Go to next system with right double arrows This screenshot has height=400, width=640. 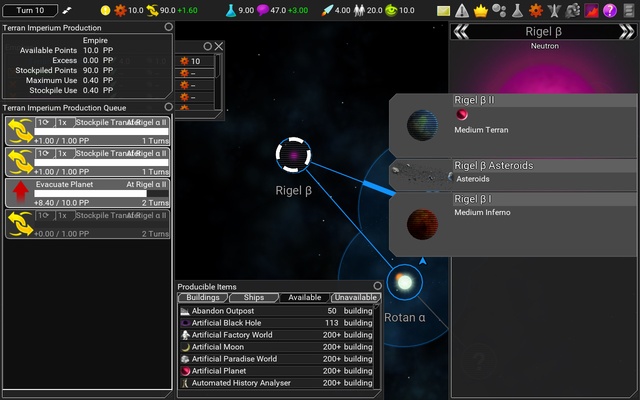(627, 32)
